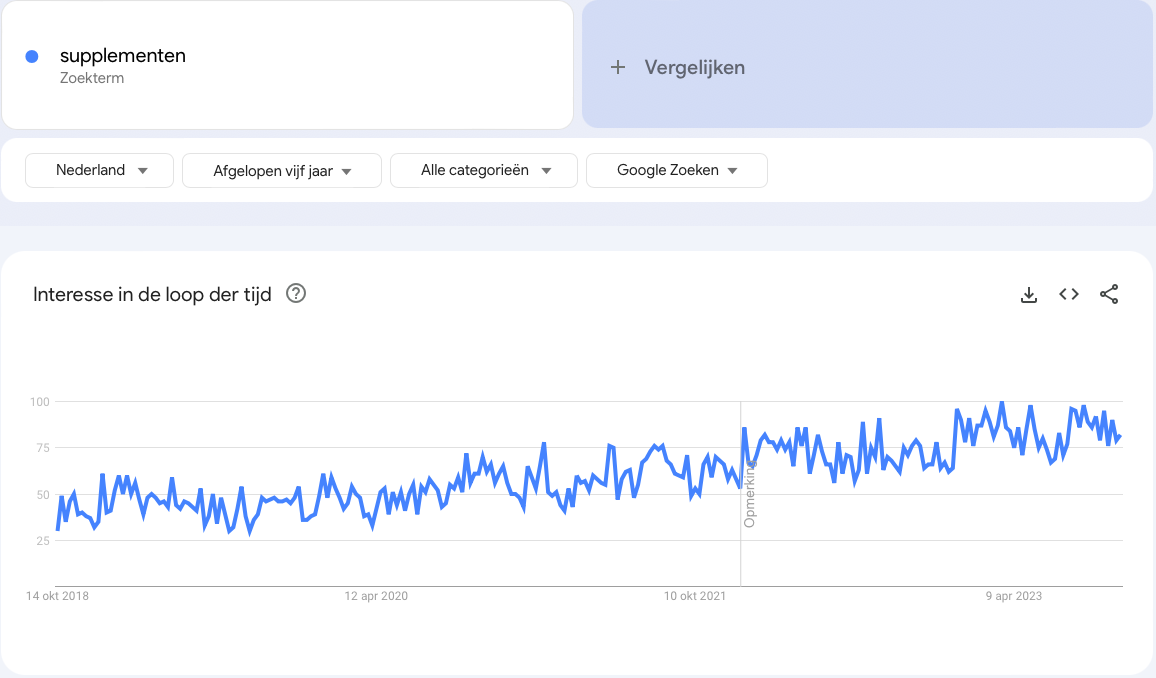Click the "9 apr 2023" axis label
The image size is (1156, 678).
pos(1014,595)
